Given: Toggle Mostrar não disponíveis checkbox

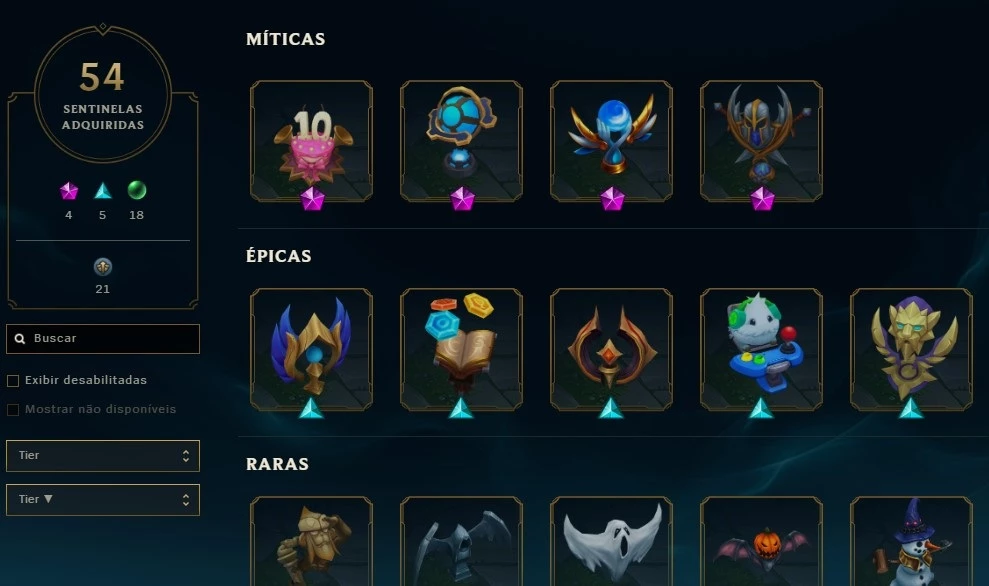Looking at the screenshot, I should pos(13,409).
